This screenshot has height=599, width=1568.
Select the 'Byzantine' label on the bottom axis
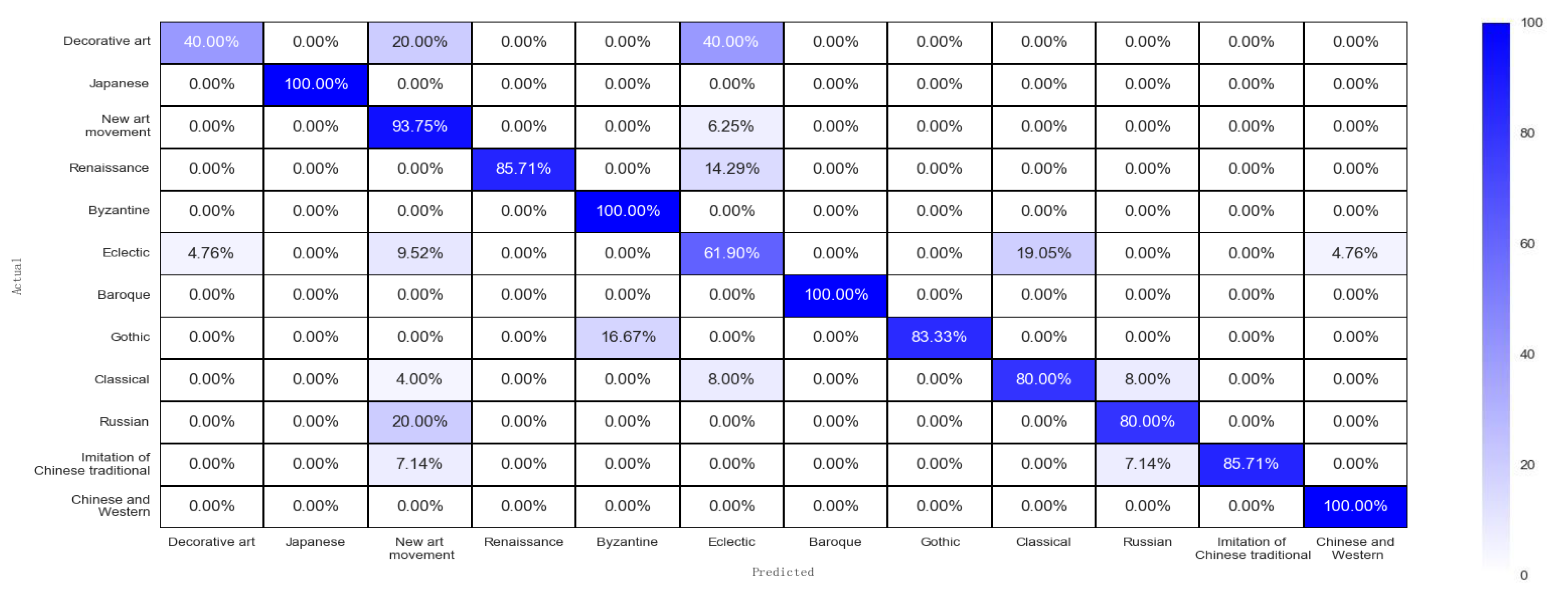627,542
